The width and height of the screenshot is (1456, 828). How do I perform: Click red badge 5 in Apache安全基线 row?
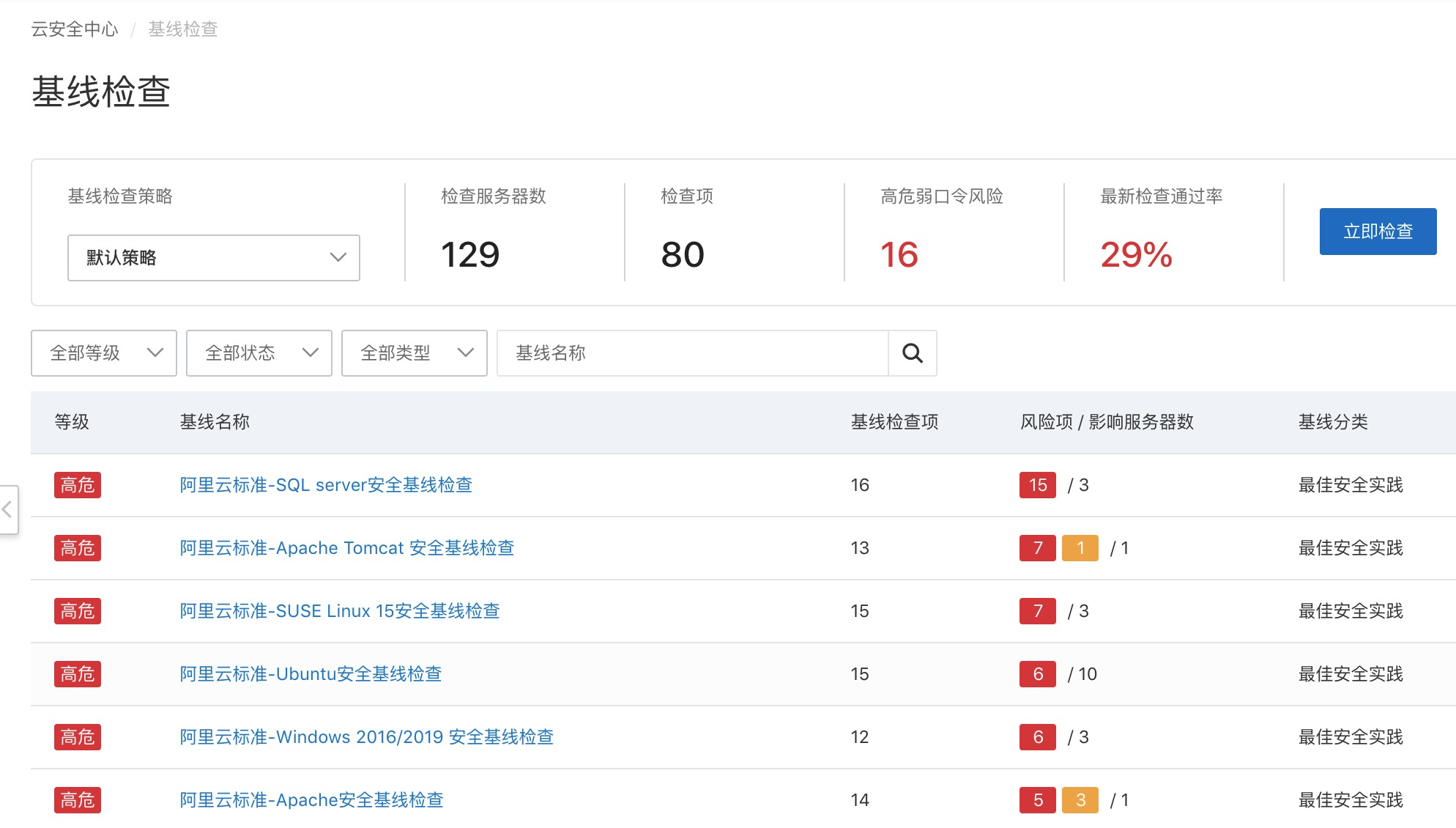point(1038,800)
